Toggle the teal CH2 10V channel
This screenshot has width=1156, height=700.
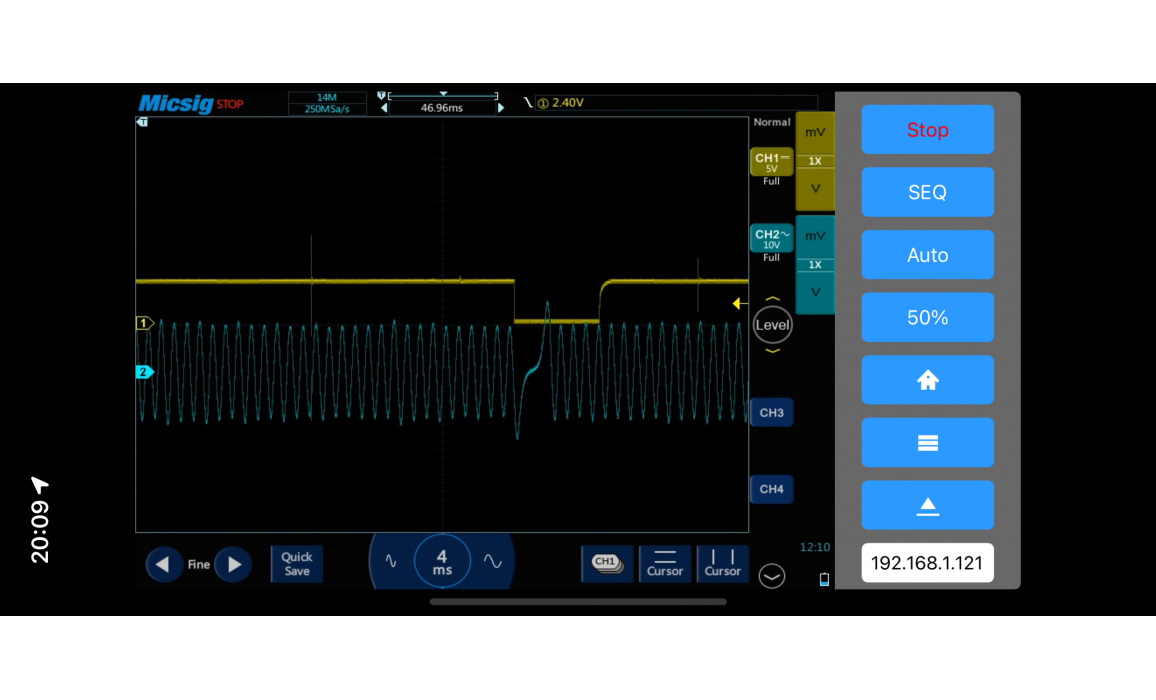(771, 239)
